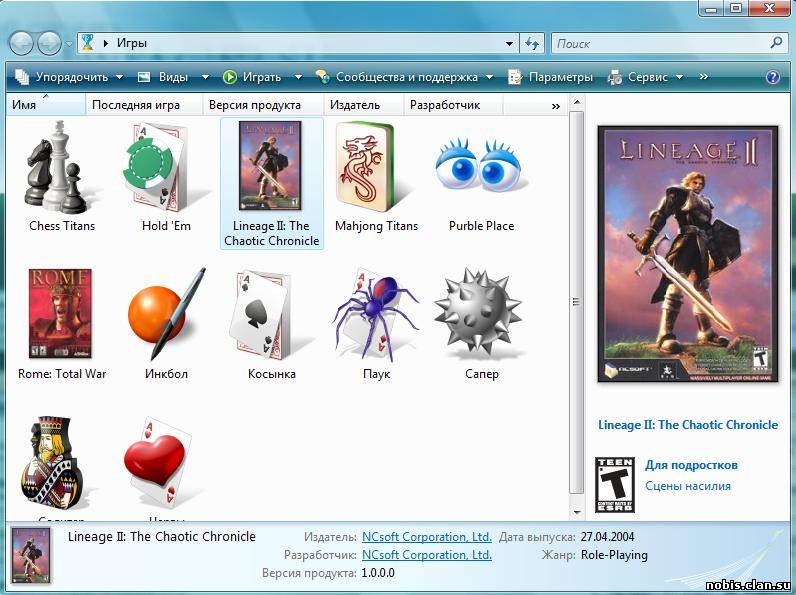Select the Паук spider game icon
Image resolution: width=796 pixels, height=595 pixels.
(x=376, y=313)
